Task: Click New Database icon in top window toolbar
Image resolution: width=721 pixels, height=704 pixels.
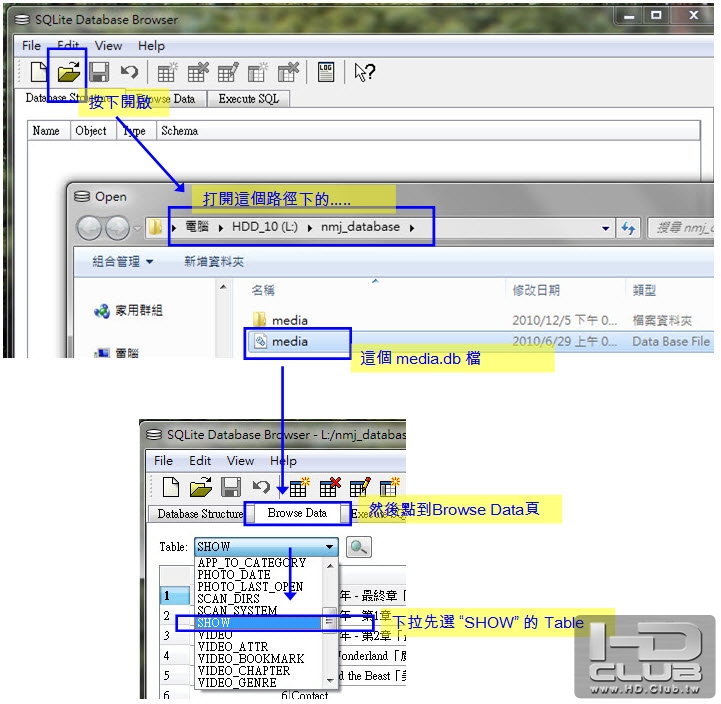Action: point(39,72)
